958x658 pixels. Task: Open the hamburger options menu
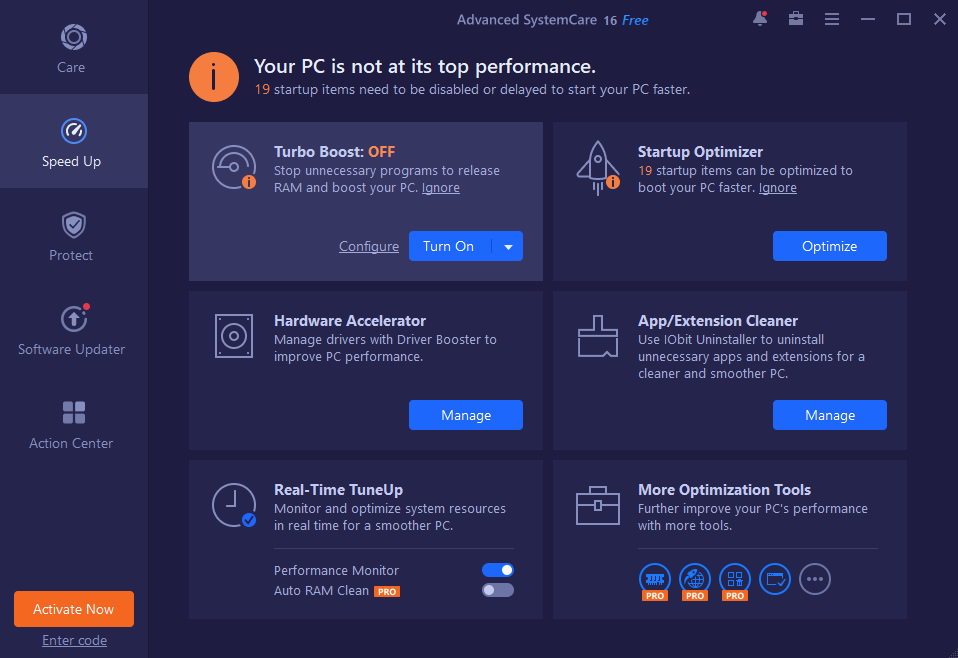tap(832, 19)
